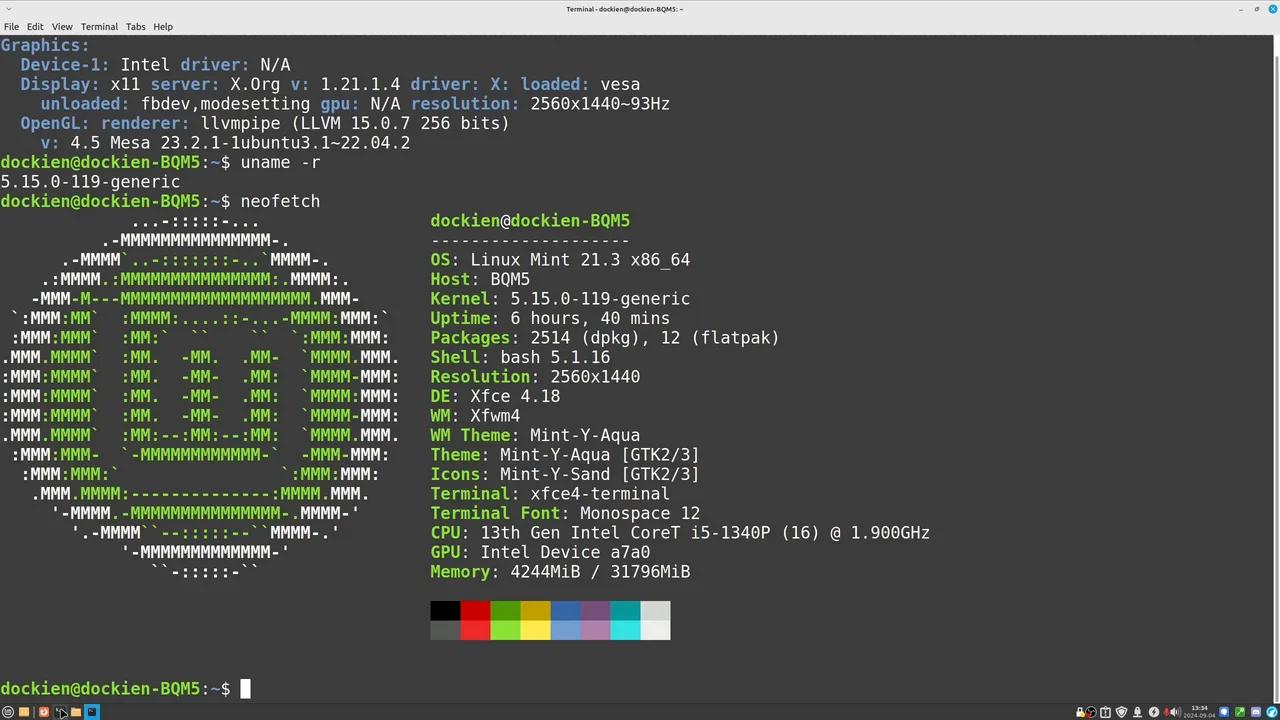Open the Terminal menu
This screenshot has width=1280, height=720.
click(99, 26)
